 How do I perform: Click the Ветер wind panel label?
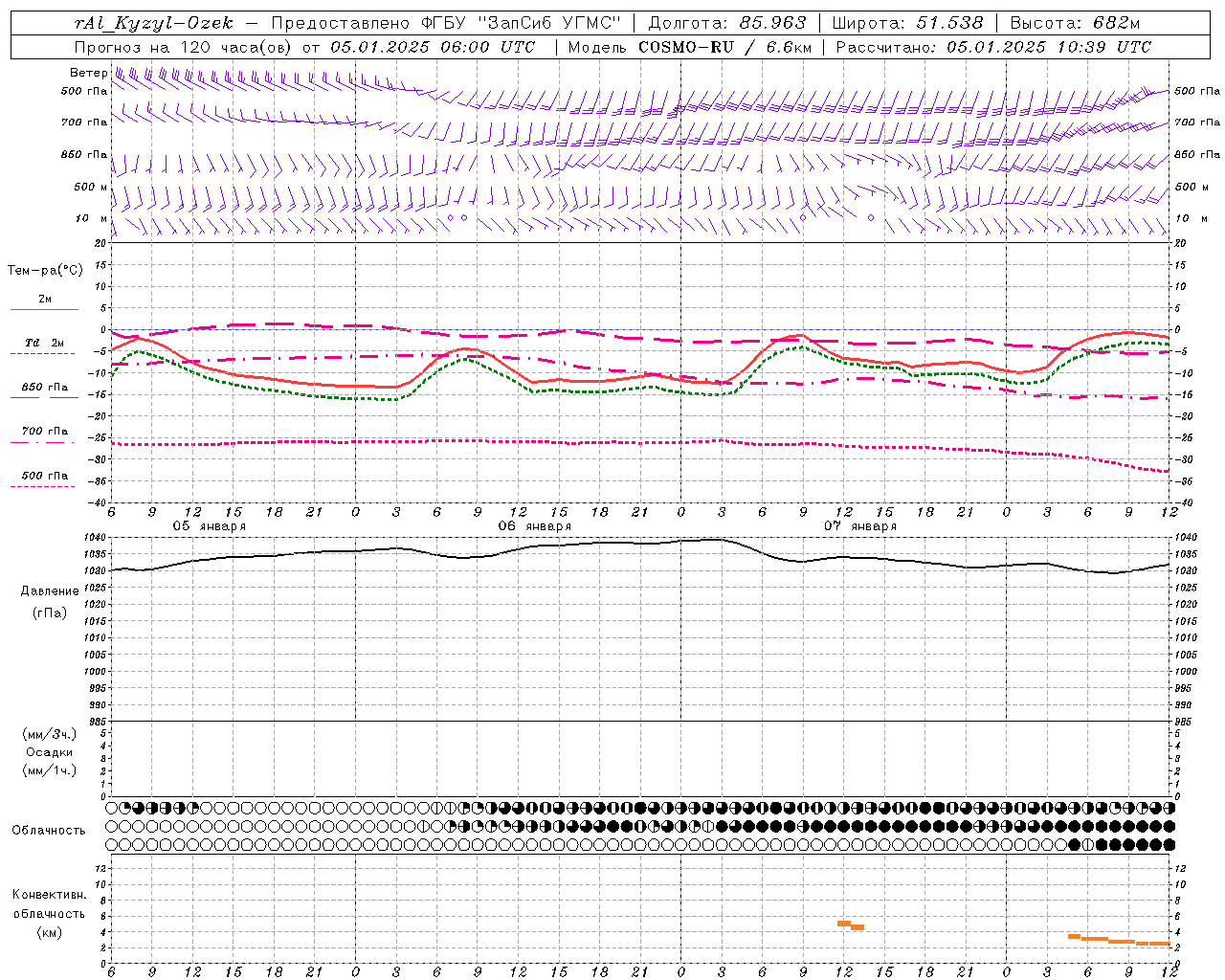pos(88,73)
